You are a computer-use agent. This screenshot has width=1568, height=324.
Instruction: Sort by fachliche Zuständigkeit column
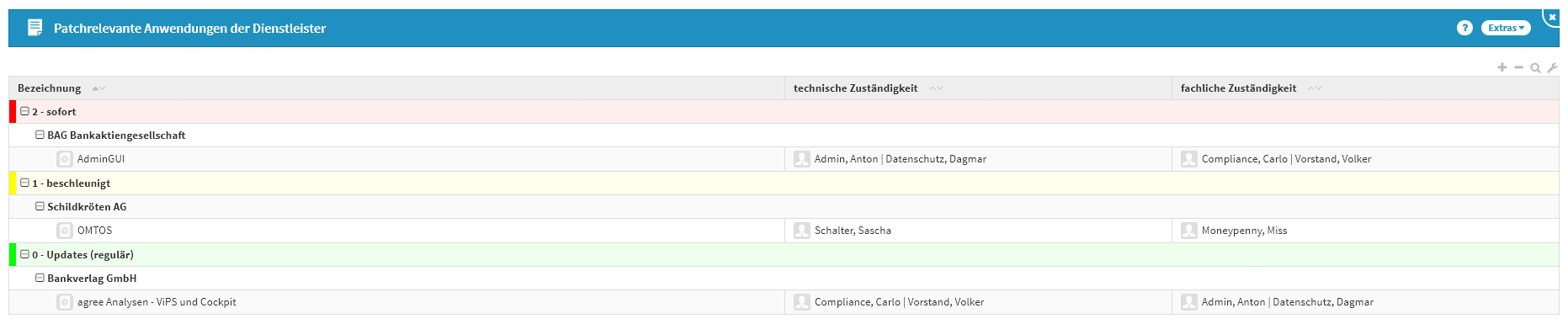(x=1238, y=88)
